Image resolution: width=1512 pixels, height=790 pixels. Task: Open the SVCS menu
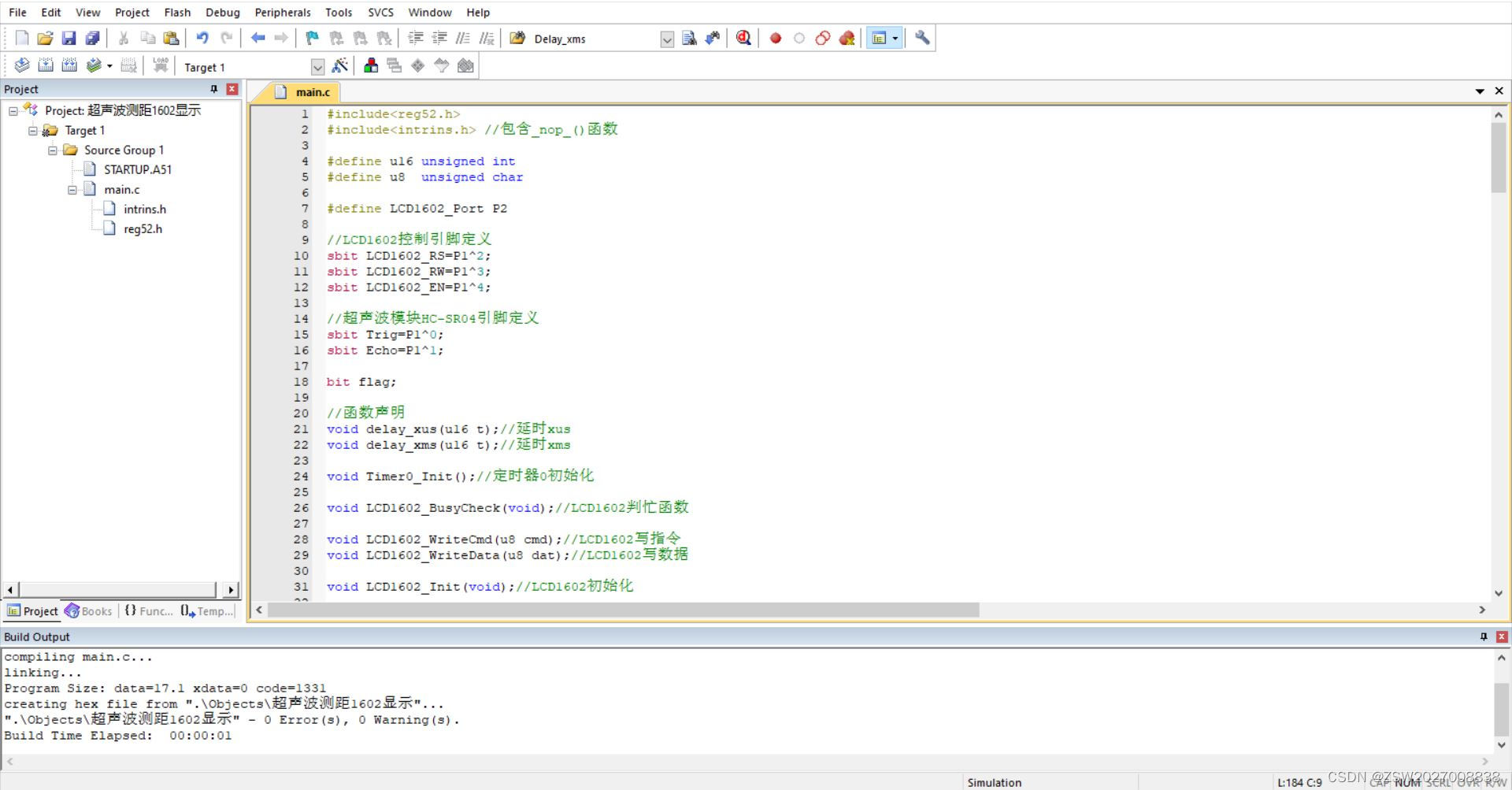(380, 13)
